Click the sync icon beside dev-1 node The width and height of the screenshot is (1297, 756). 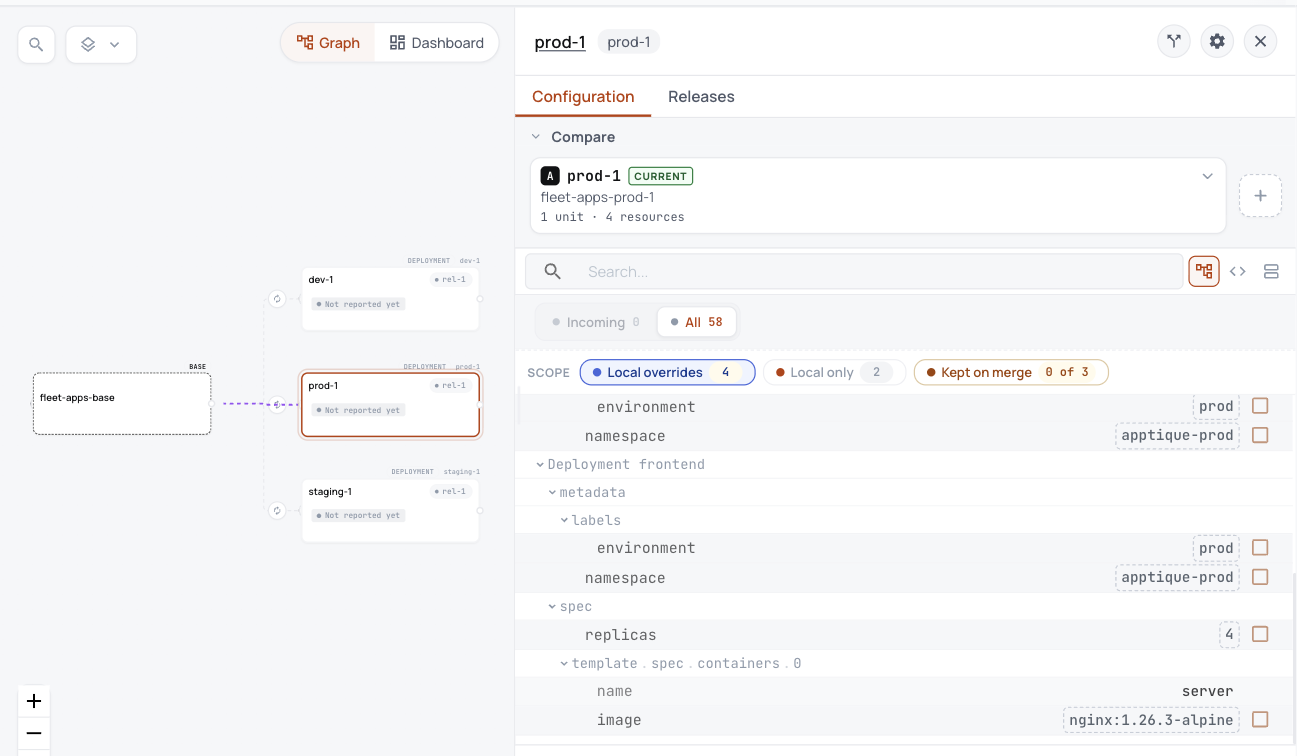tap(277, 299)
